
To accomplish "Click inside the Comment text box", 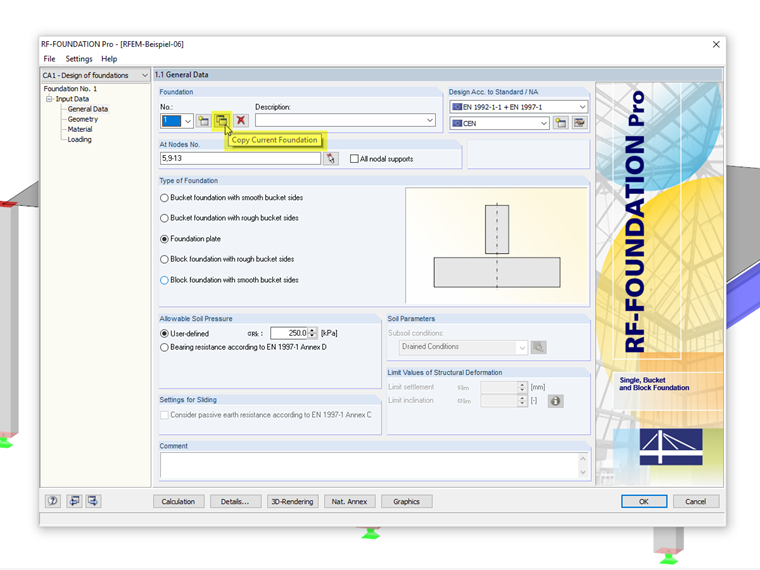I will tap(368, 466).
